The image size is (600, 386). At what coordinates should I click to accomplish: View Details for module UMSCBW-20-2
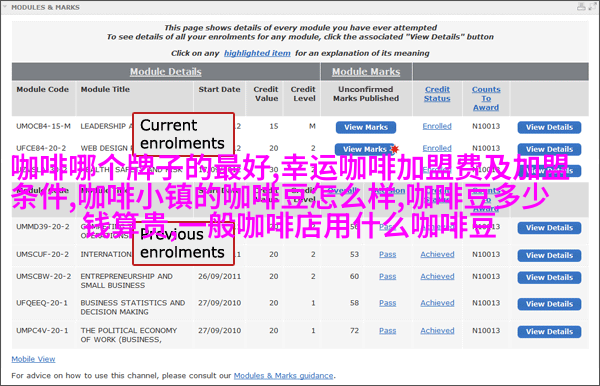pos(549,278)
